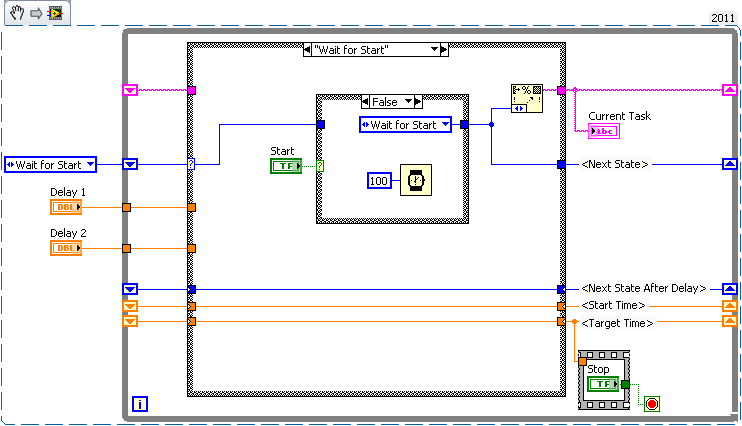Click the loop iteration terminal i

(x=140, y=404)
